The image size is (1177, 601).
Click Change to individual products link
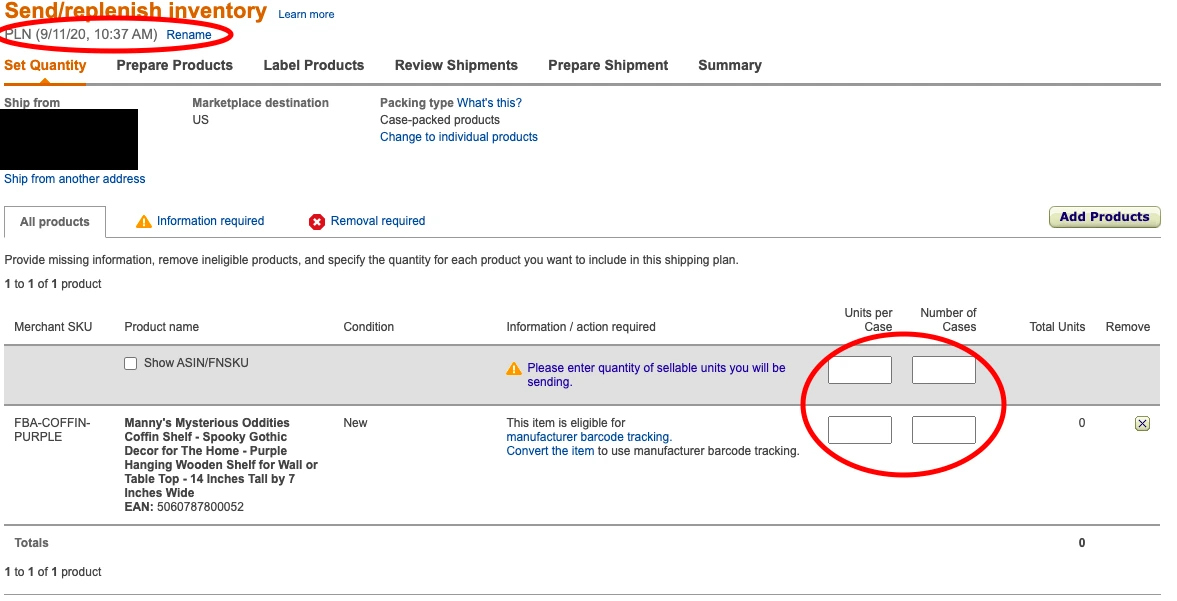click(458, 136)
